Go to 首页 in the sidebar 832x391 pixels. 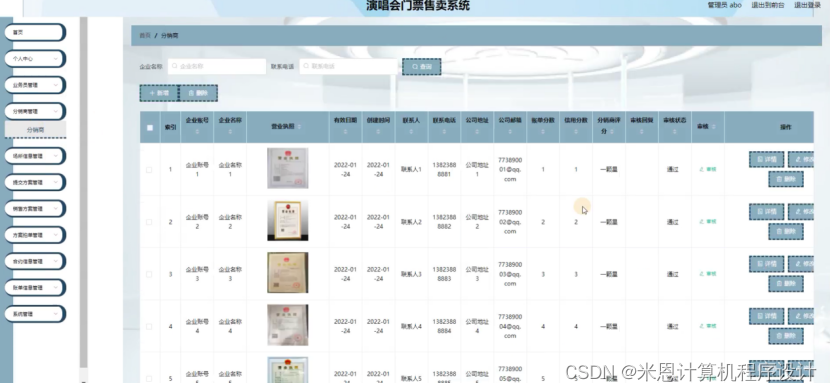(x=35, y=32)
